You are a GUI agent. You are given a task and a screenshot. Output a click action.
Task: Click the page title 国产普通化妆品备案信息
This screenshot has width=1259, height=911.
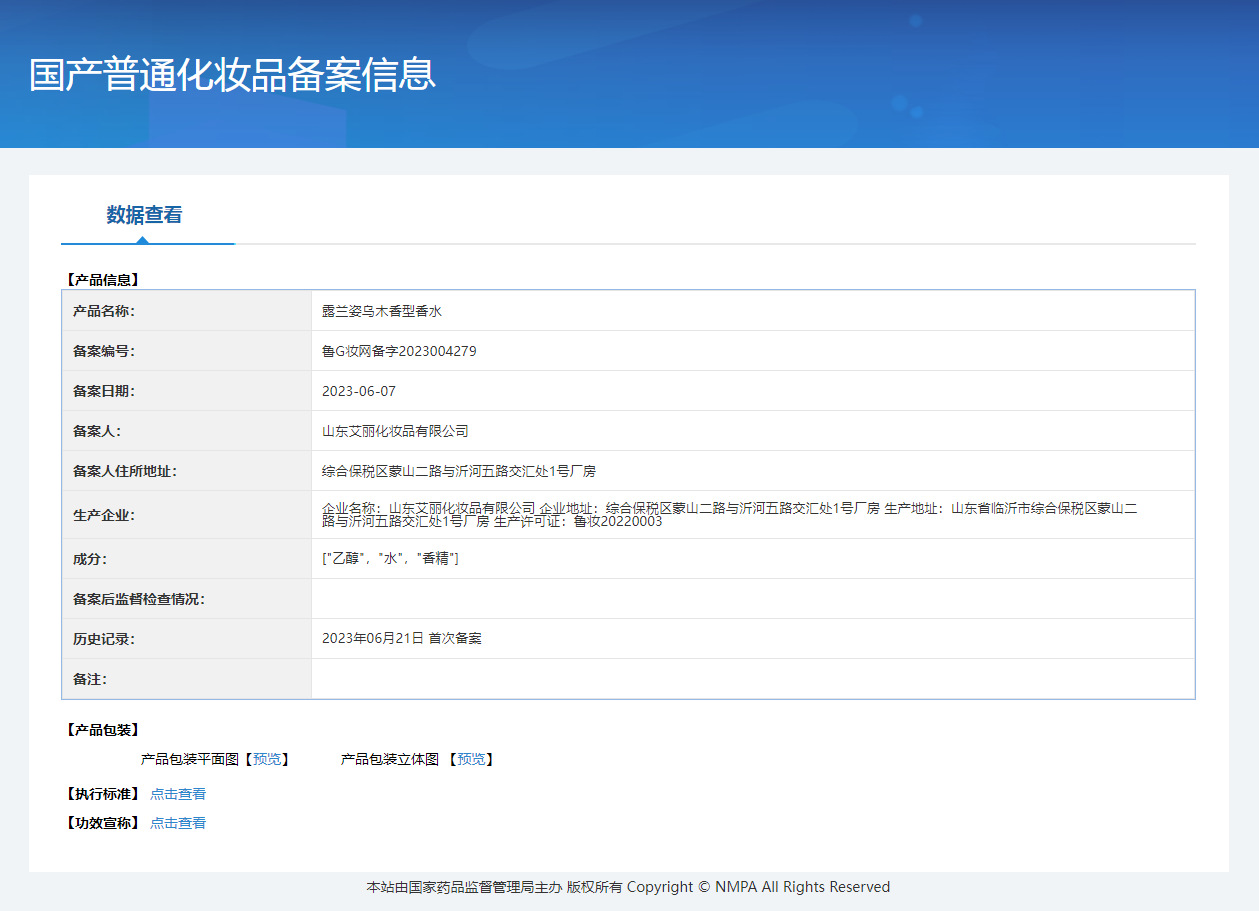(232, 75)
